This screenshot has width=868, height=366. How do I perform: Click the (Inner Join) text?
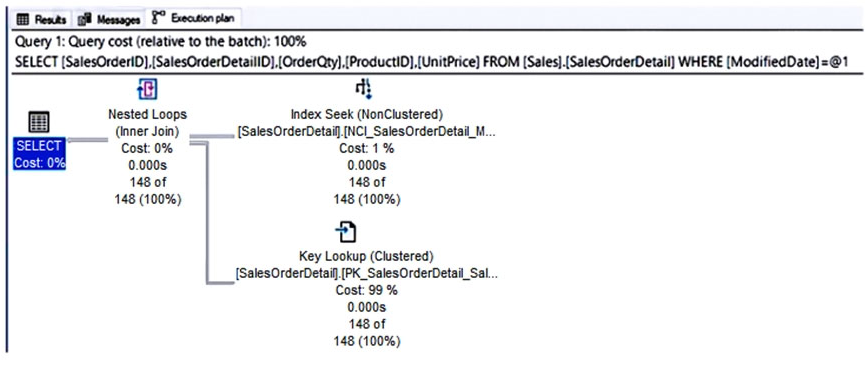click(147, 132)
